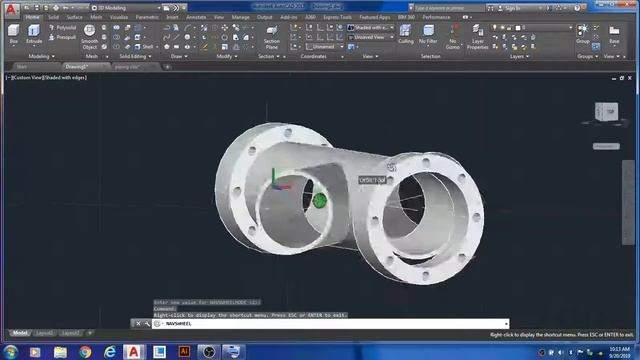Open Windows Start menu
The image size is (640, 360).
10,352
